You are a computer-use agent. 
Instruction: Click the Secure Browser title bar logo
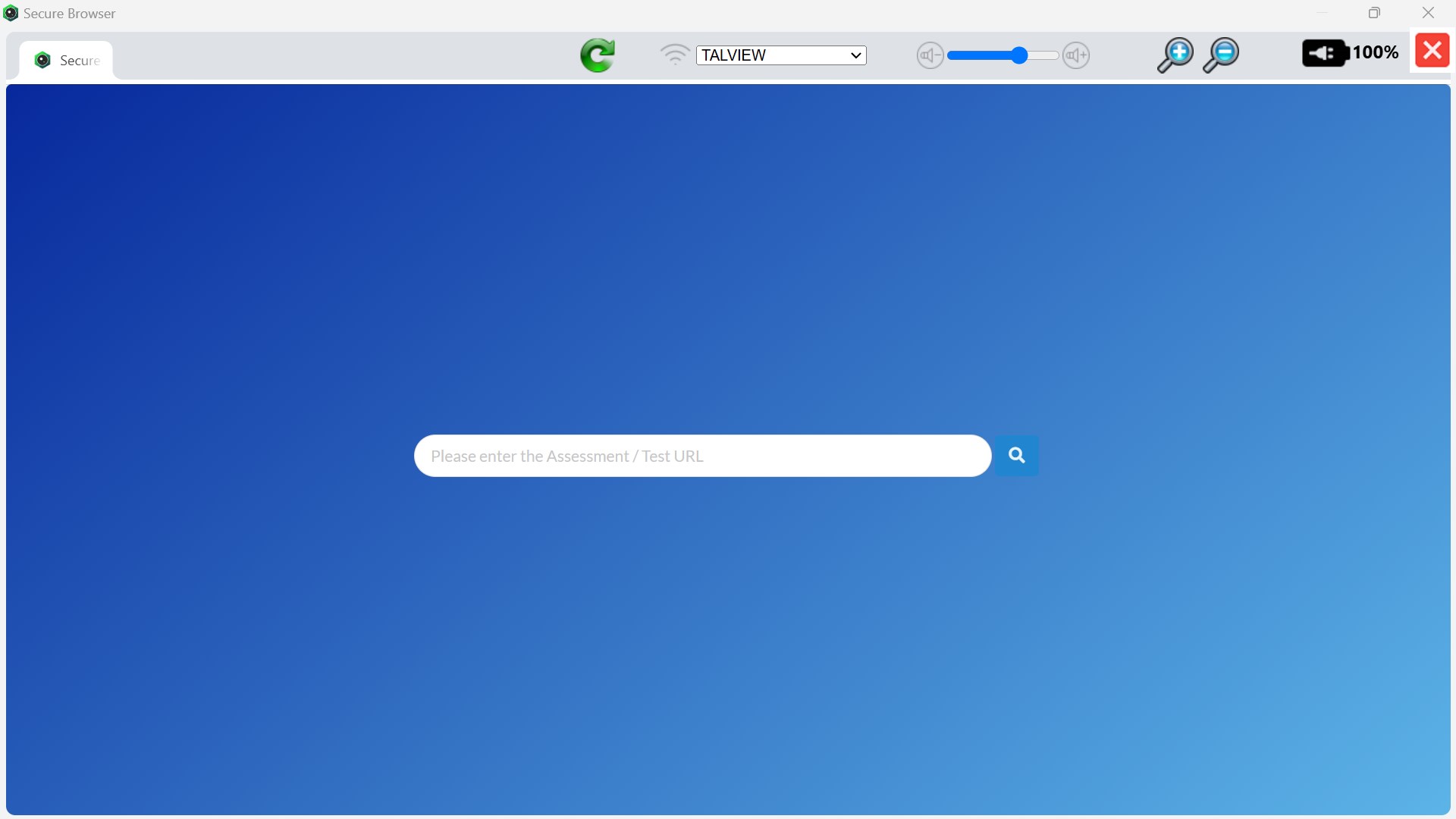11,14
